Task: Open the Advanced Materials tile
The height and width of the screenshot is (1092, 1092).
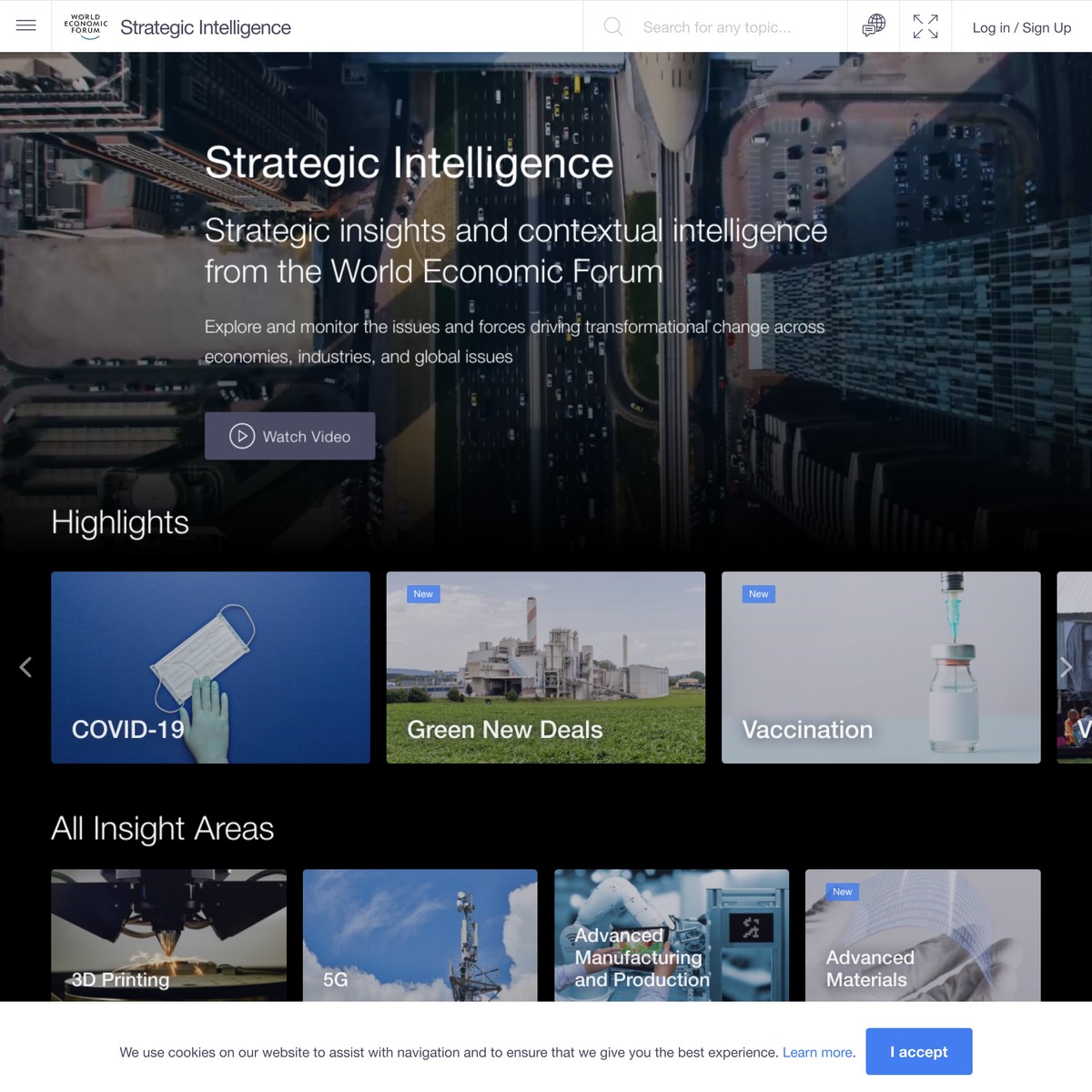Action: tap(922, 935)
